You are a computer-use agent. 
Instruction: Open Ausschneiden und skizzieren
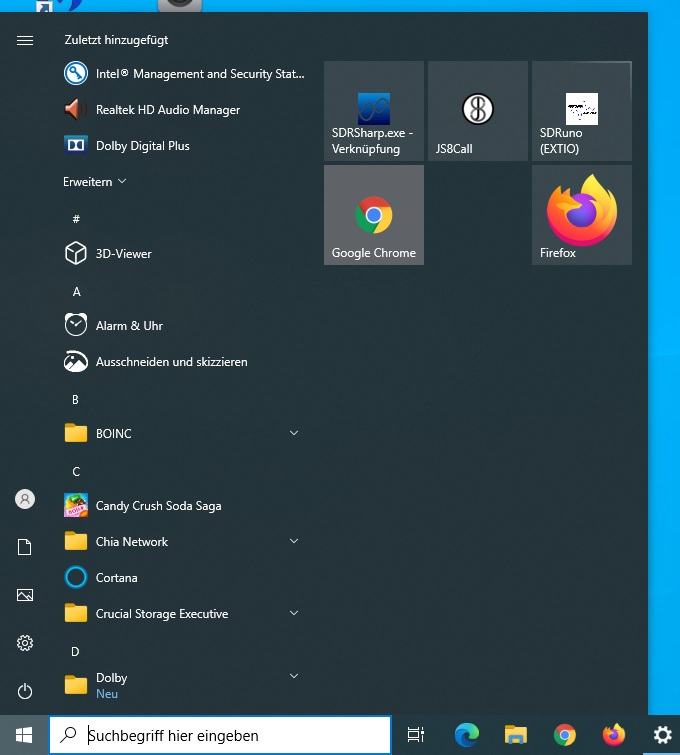(x=156, y=362)
